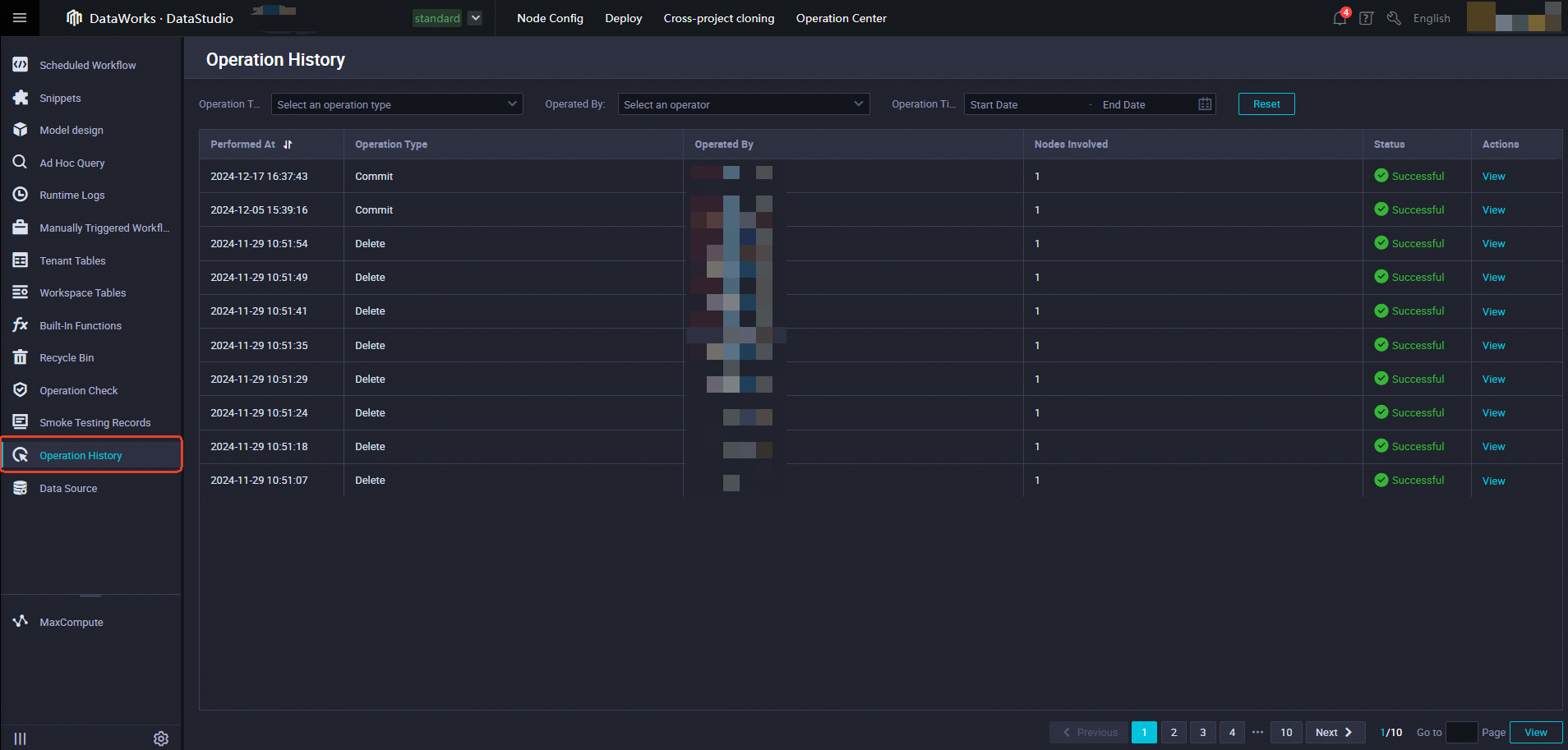Click the user avatar in top bar
The image size is (1568, 750).
pyautogui.click(x=1514, y=17)
